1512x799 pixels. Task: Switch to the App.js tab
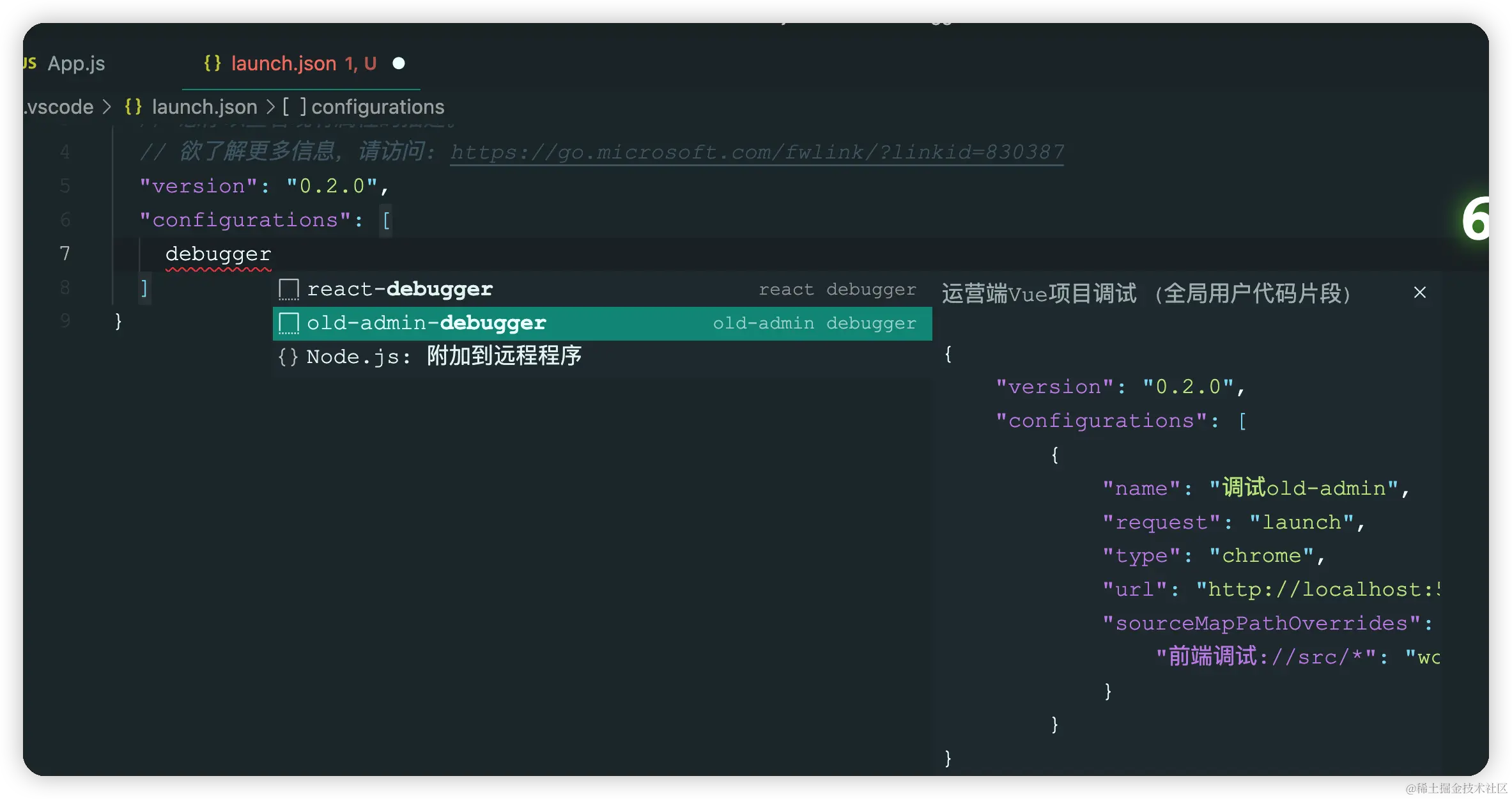pos(75,63)
